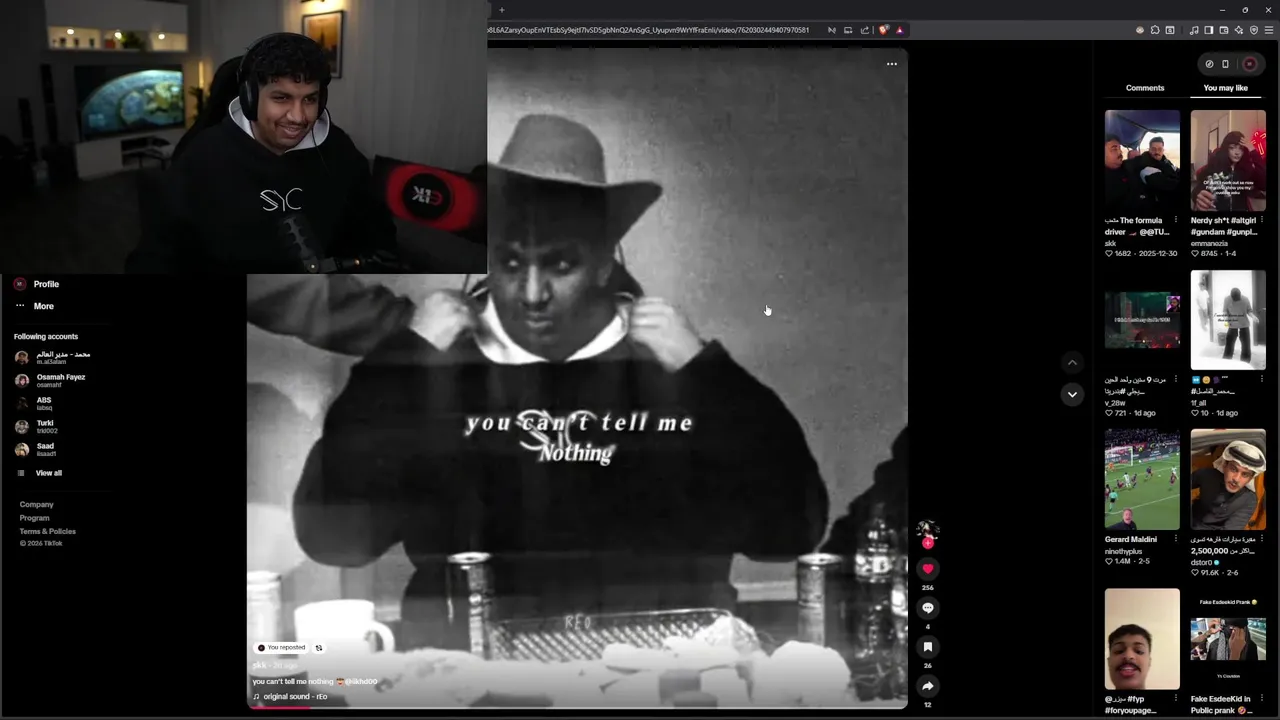1280x720 pixels.
Task: Open the browser playlist music note icon
Action: (1194, 30)
